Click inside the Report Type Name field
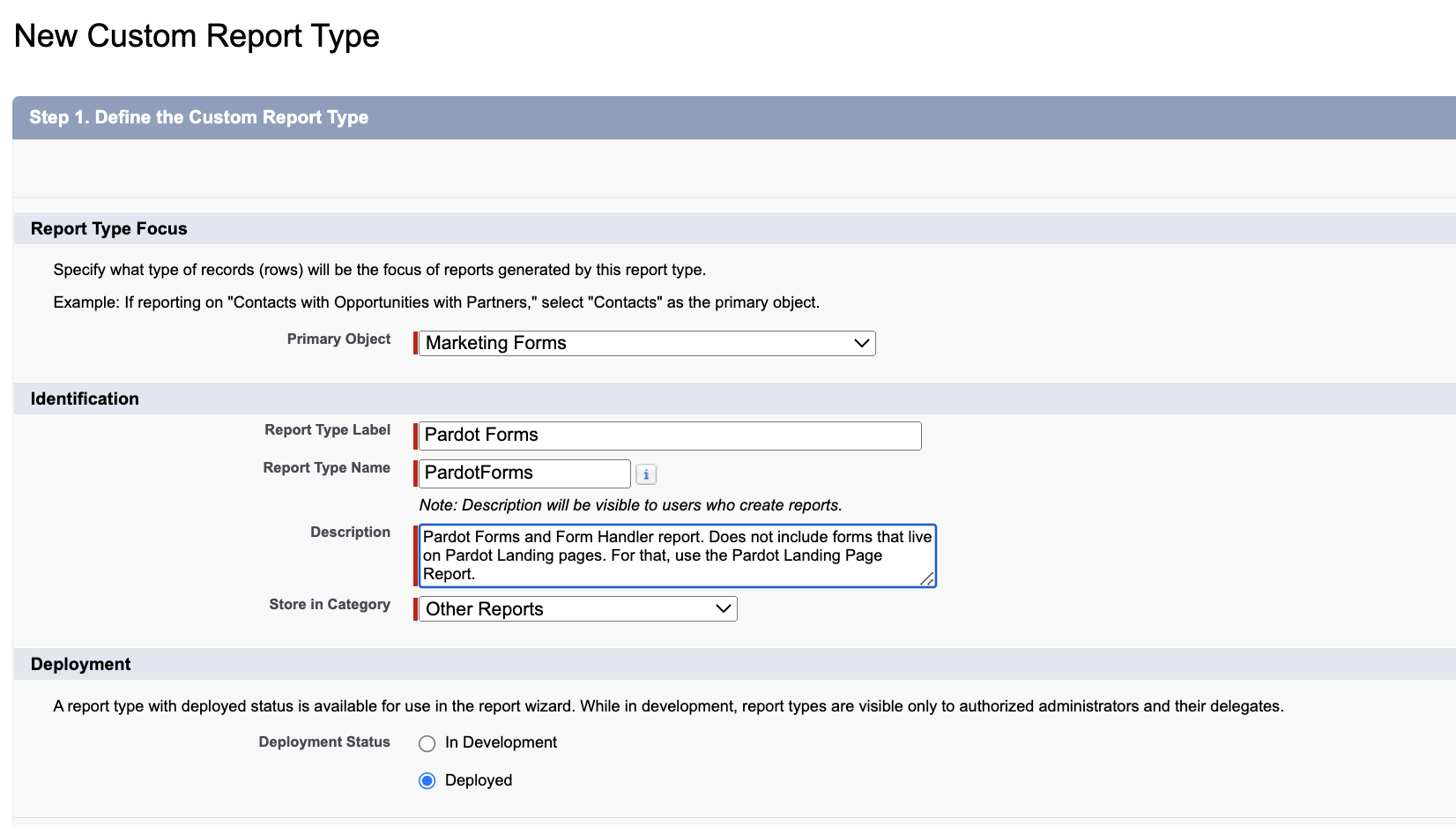Image resolution: width=1456 pixels, height=827 pixels. 523,473
